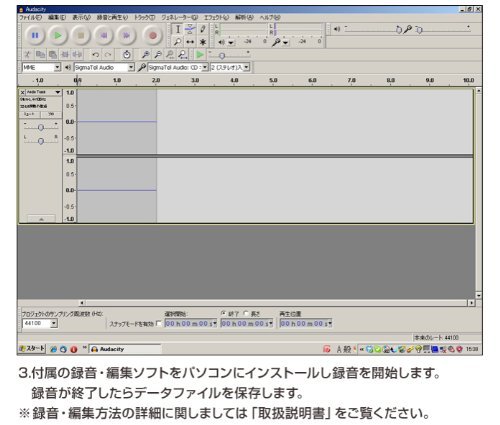Screen dimensions: 500x425
Task: Open the ヘルプ(H) menu
Action: click(x=270, y=17)
